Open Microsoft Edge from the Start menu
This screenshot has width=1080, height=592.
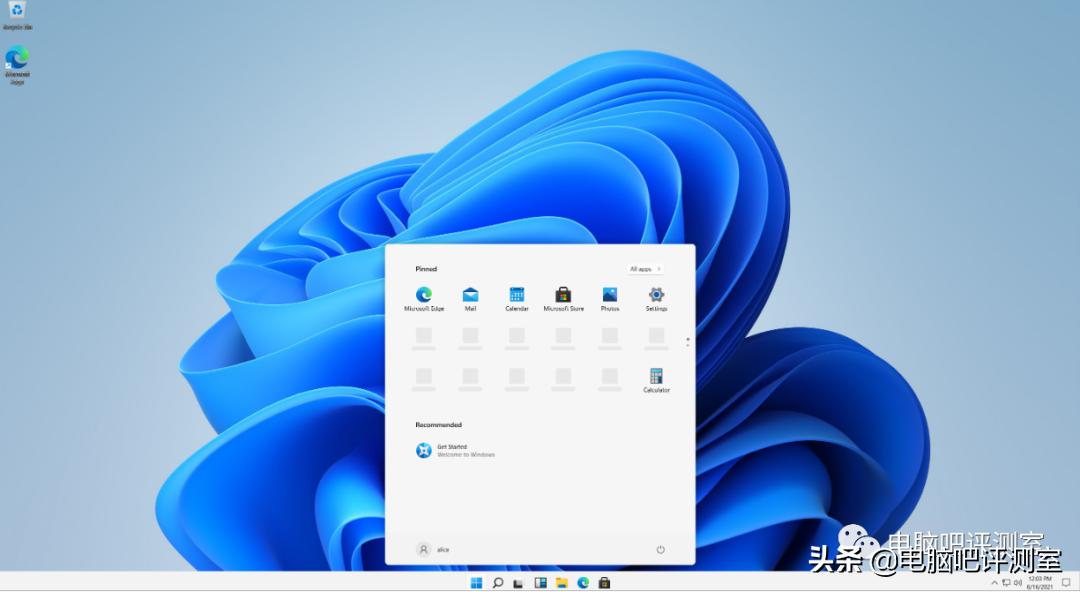click(x=424, y=297)
